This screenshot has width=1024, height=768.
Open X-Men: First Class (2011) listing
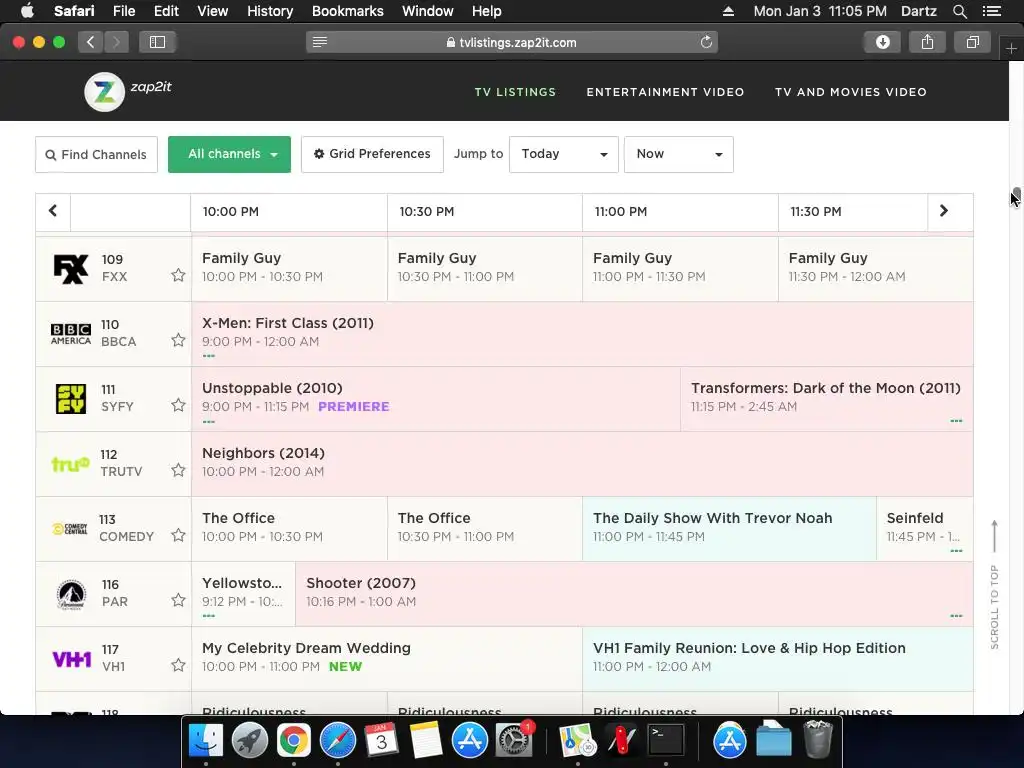pos(582,334)
